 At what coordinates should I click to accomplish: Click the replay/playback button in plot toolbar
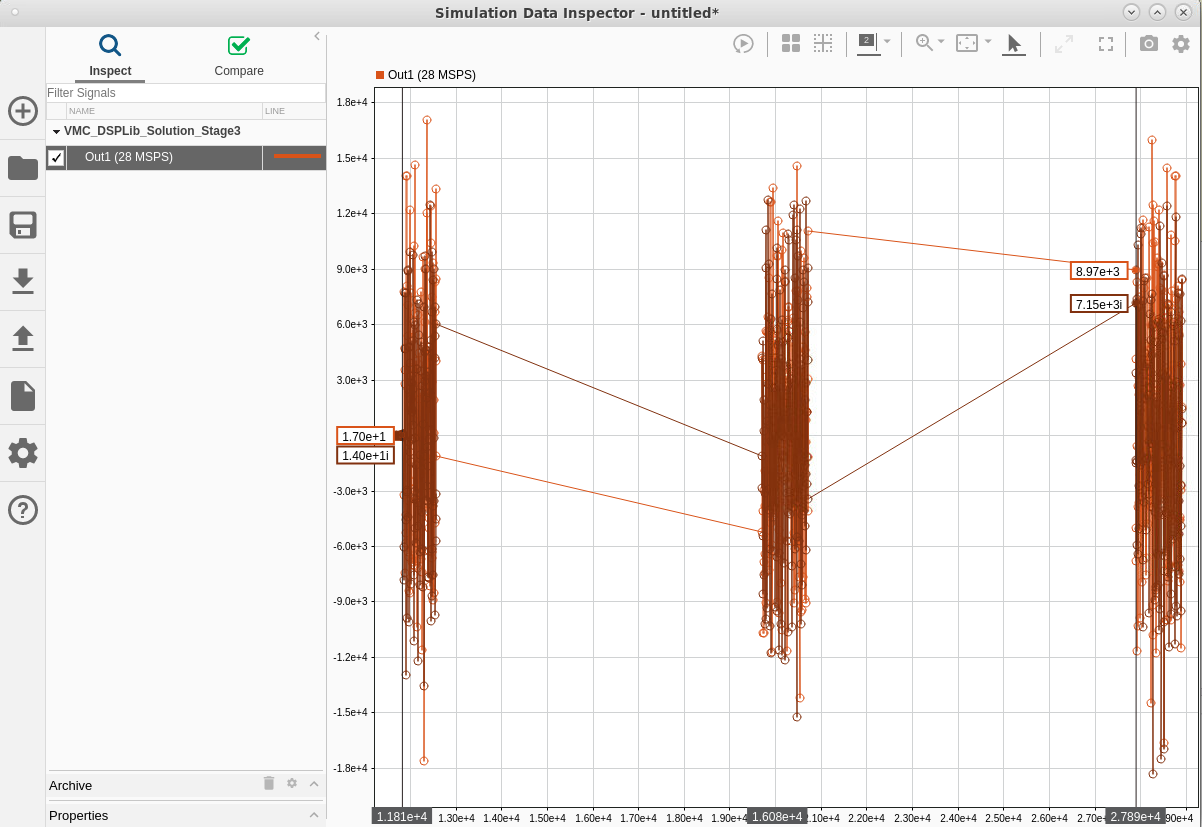743,44
